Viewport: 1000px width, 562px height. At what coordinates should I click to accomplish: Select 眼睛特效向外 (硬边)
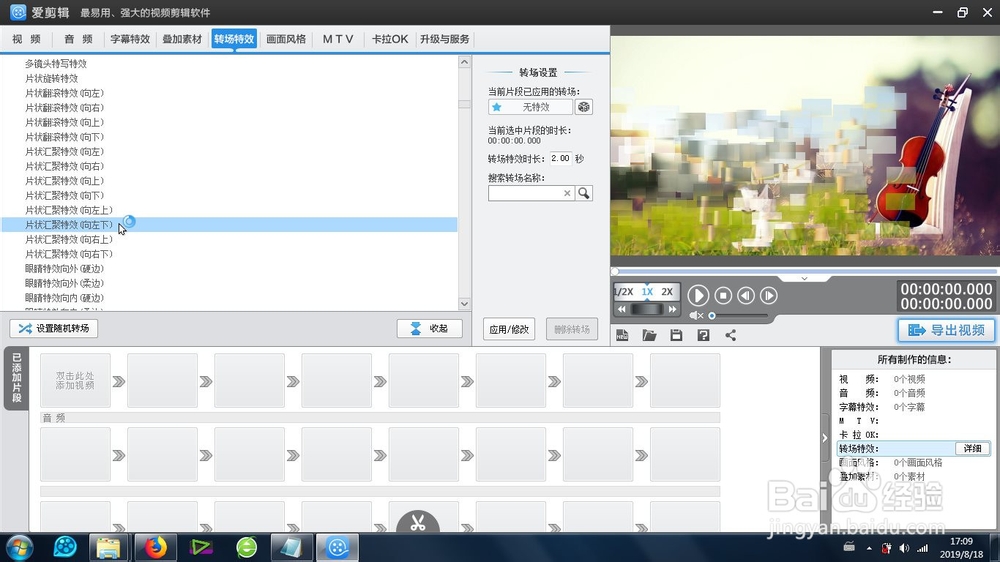(64, 269)
